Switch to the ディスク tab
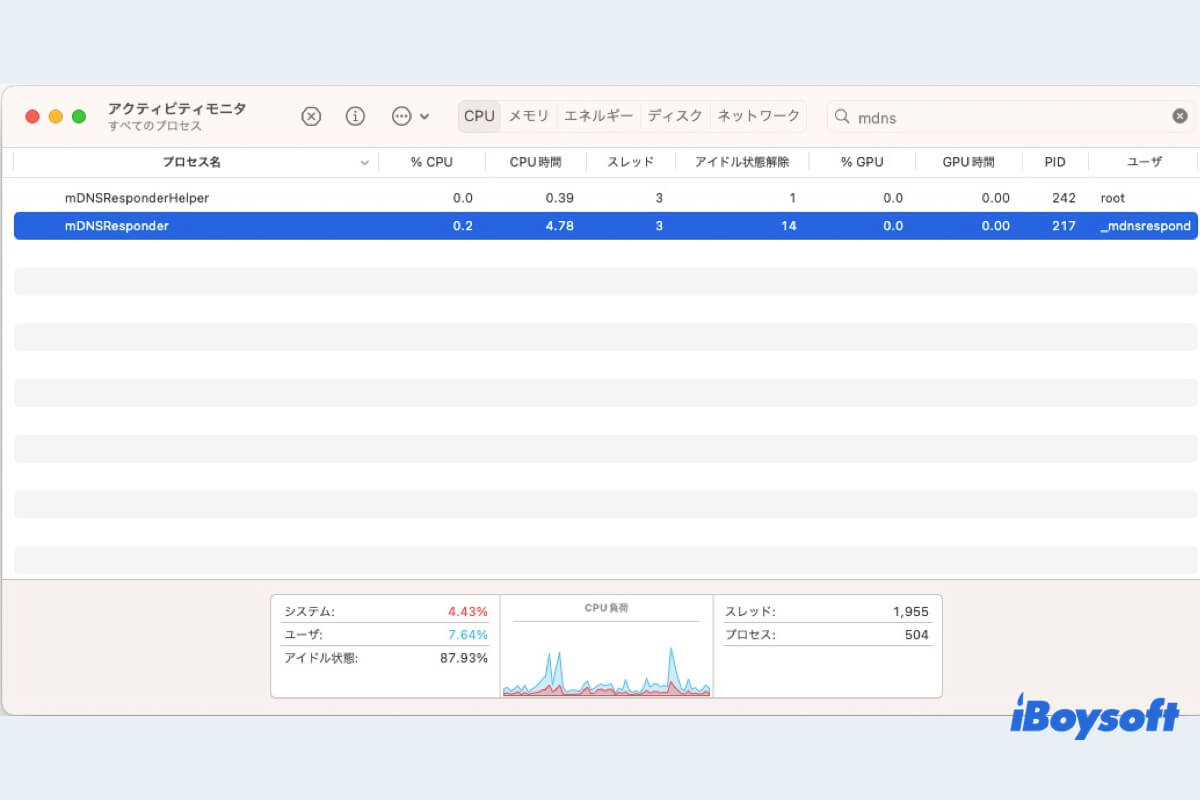The height and width of the screenshot is (800, 1200). [675, 116]
